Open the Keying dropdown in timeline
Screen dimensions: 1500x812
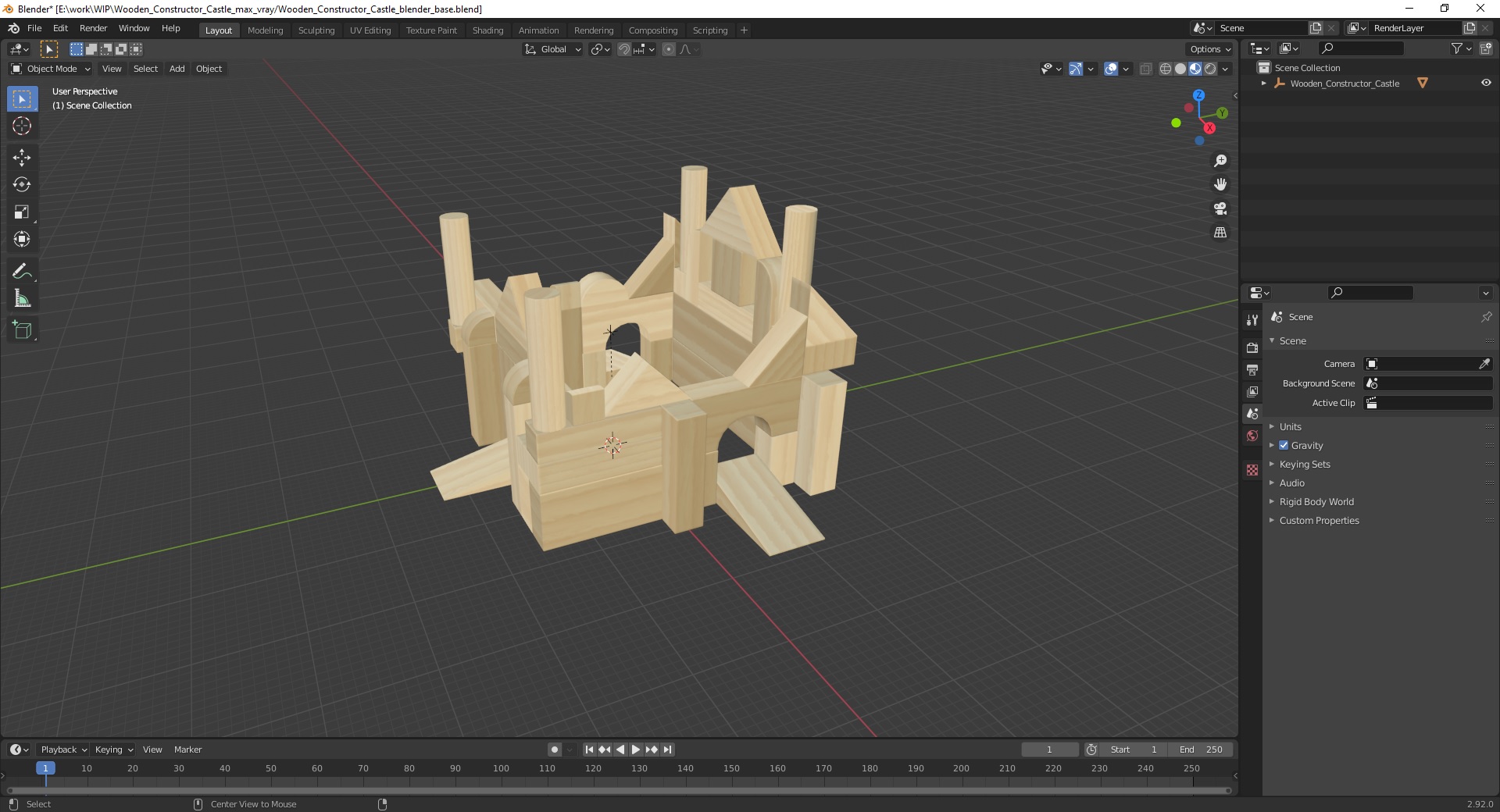pos(113,750)
